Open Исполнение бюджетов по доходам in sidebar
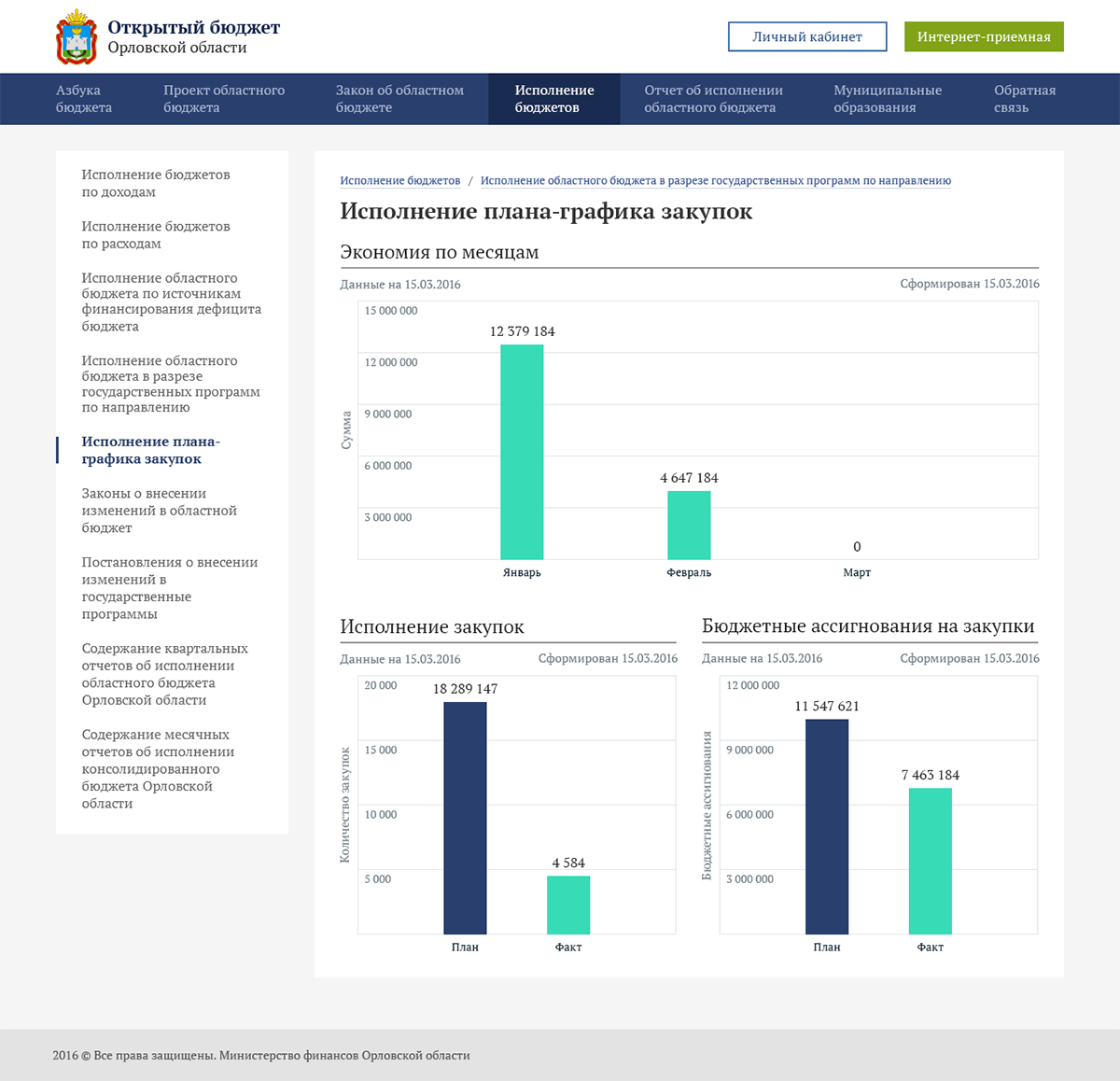Image resolution: width=1120 pixels, height=1081 pixels. click(x=155, y=183)
